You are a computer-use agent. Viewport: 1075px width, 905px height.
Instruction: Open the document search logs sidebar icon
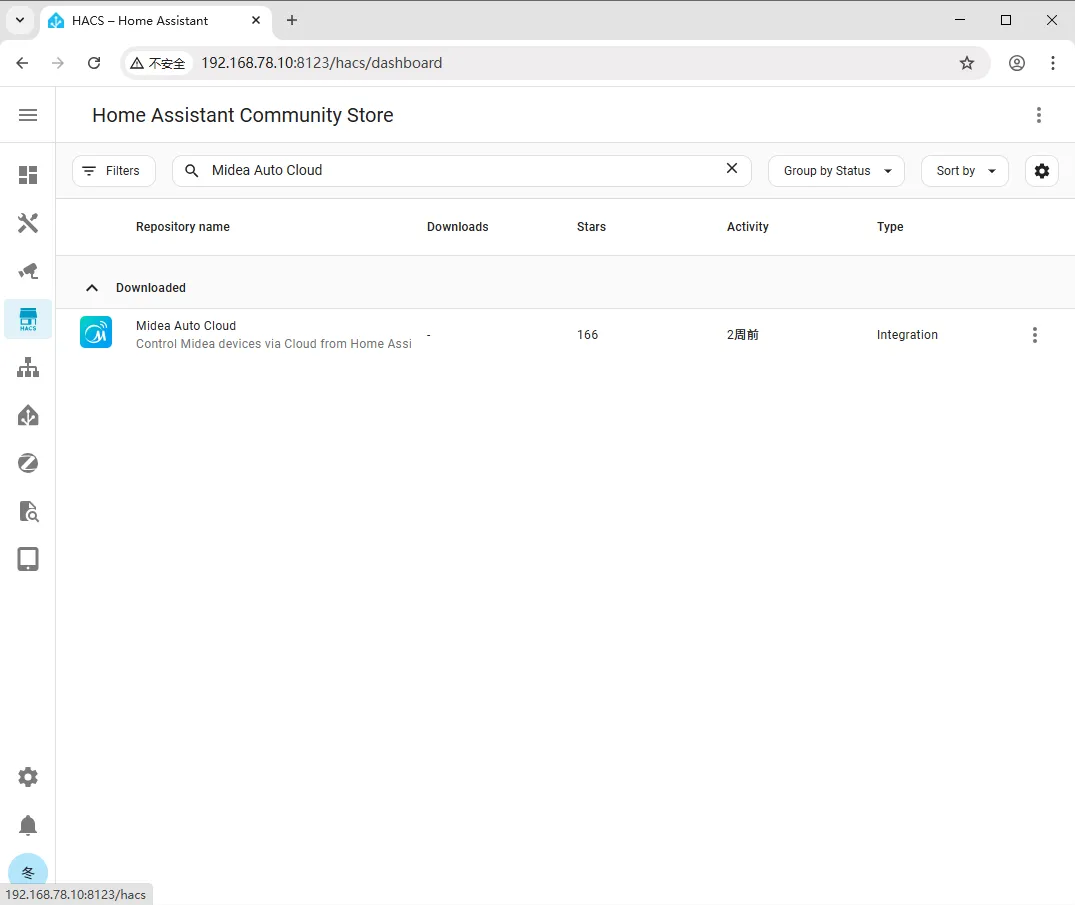click(27, 511)
